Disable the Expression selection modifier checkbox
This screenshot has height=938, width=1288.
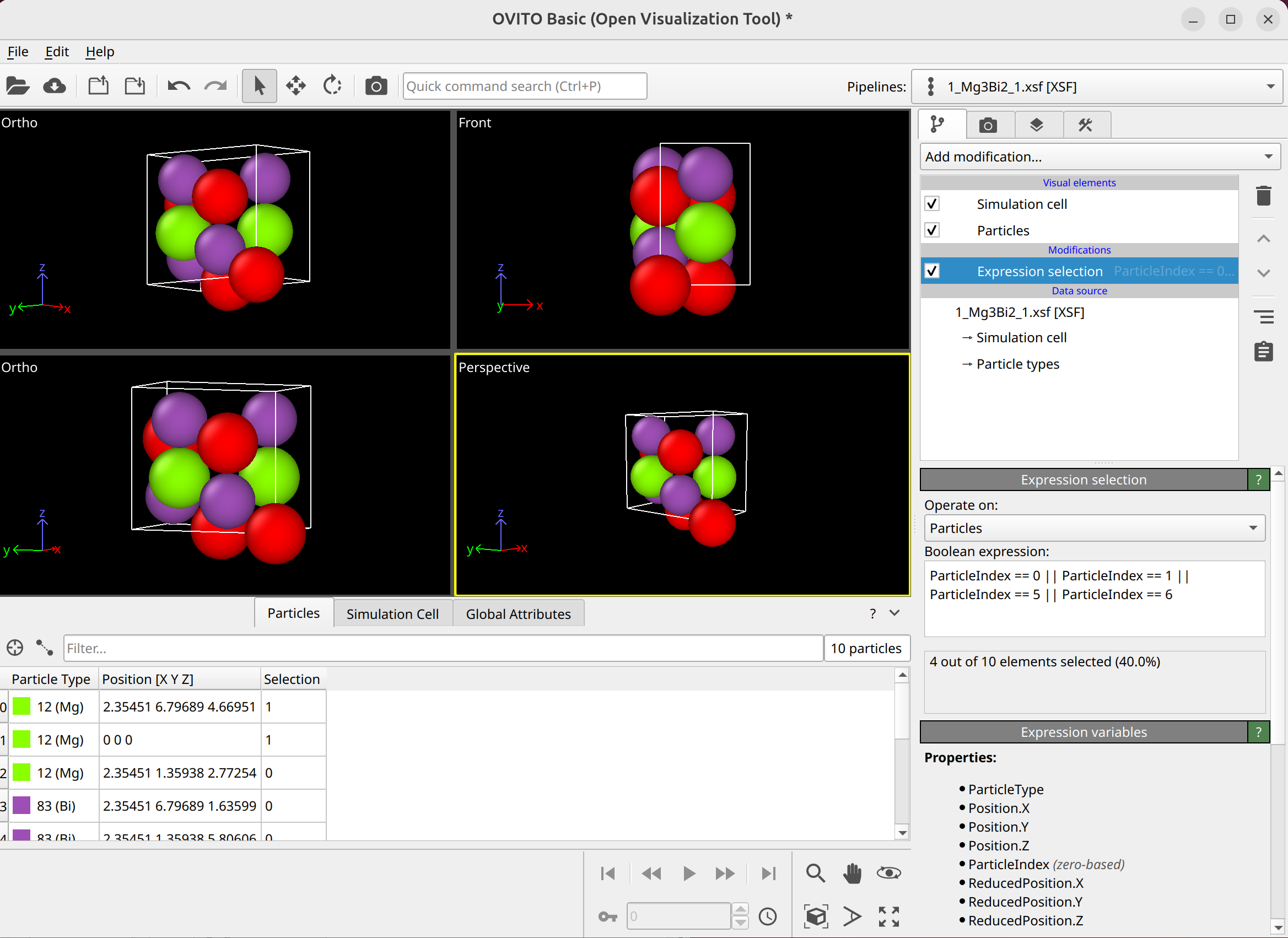(x=932, y=271)
